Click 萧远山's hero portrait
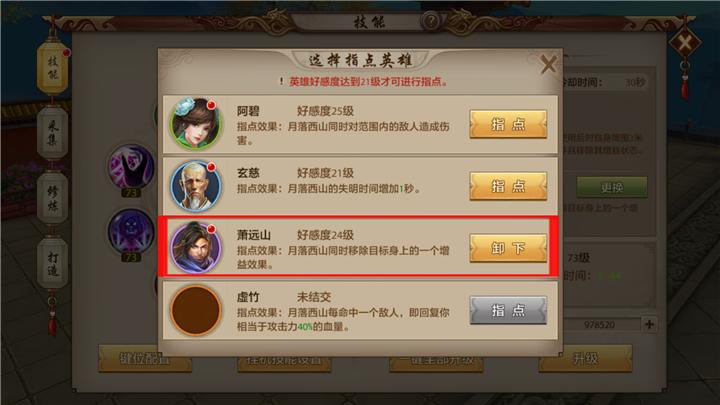The image size is (720, 405). coord(196,248)
